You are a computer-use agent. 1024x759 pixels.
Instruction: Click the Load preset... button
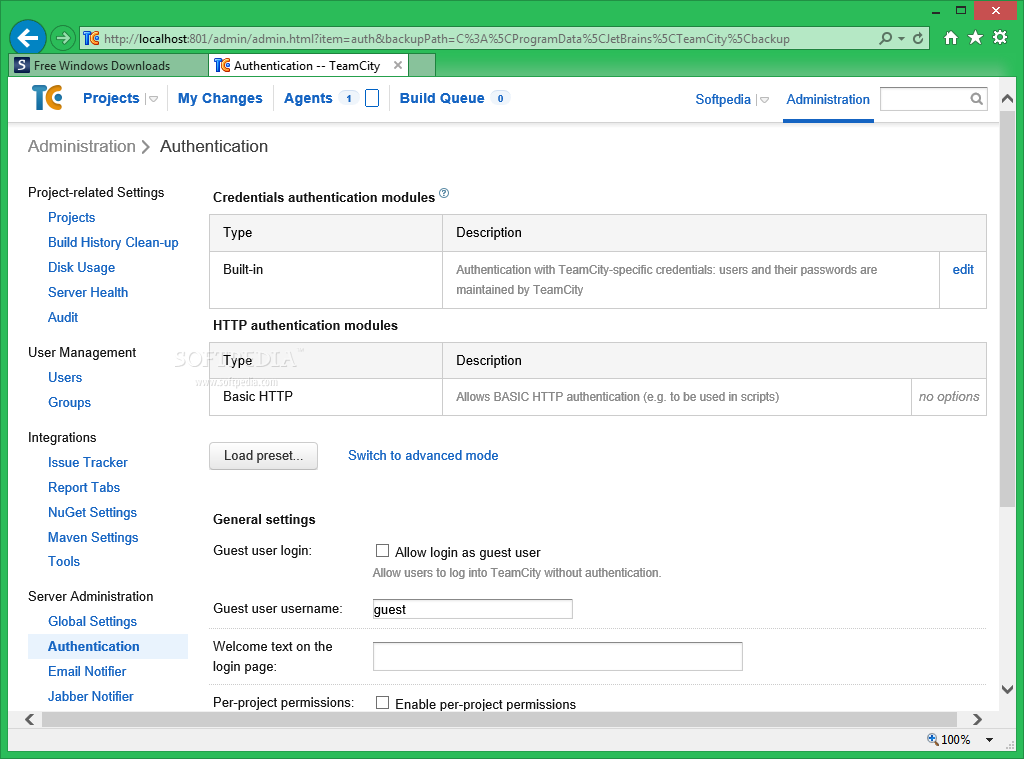pos(263,456)
